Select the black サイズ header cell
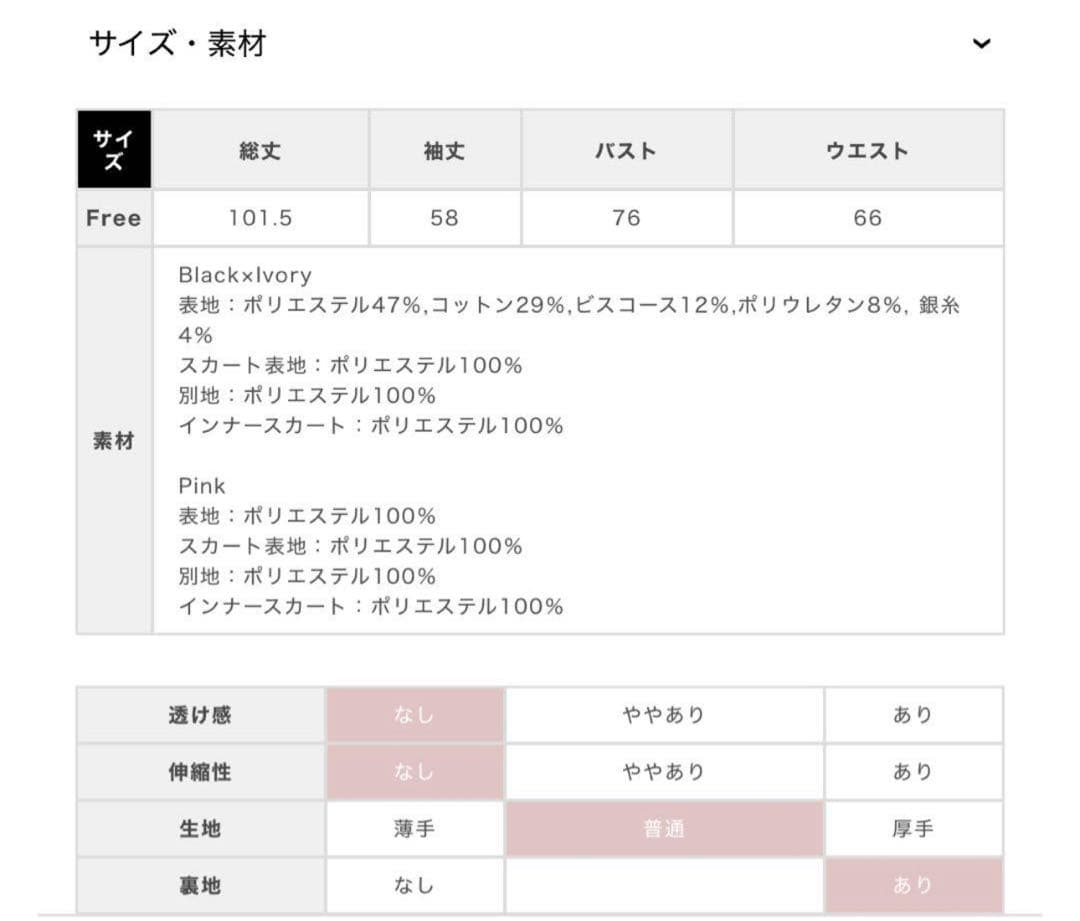The height and width of the screenshot is (921, 1080). pos(114,150)
